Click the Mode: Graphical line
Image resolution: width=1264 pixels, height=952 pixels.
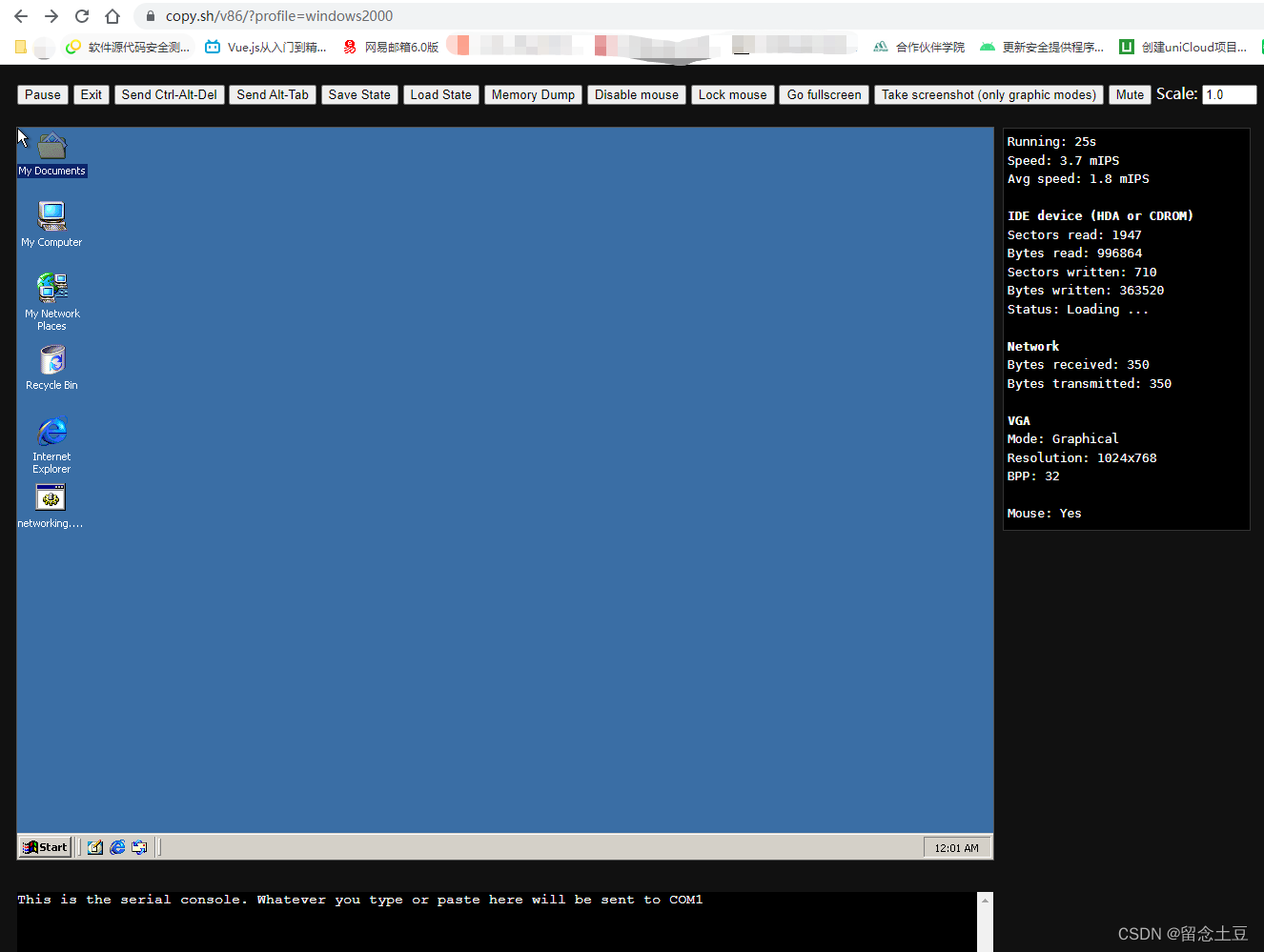[1063, 439]
